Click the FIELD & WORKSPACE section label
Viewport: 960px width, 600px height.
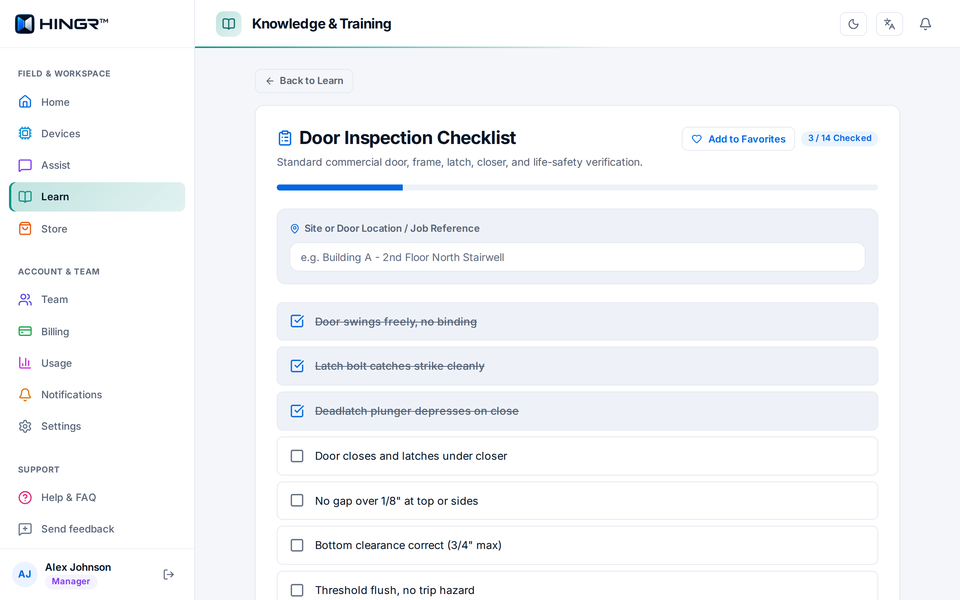pyautogui.click(x=64, y=73)
